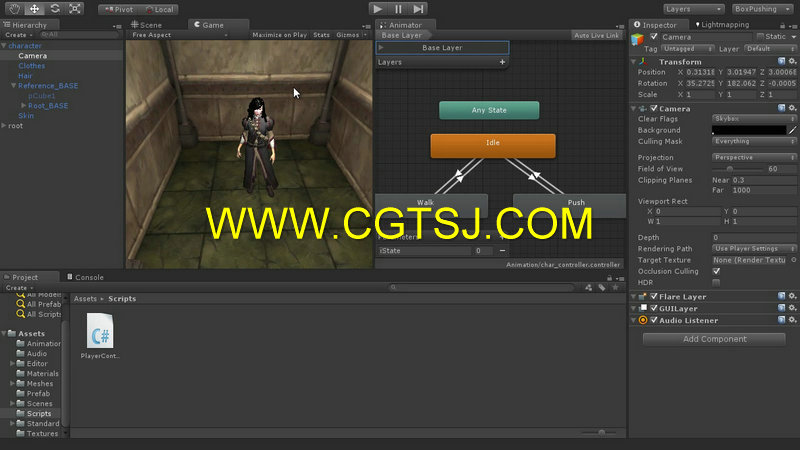Open the Culling Mask dropdown
The image size is (800, 450).
point(754,141)
